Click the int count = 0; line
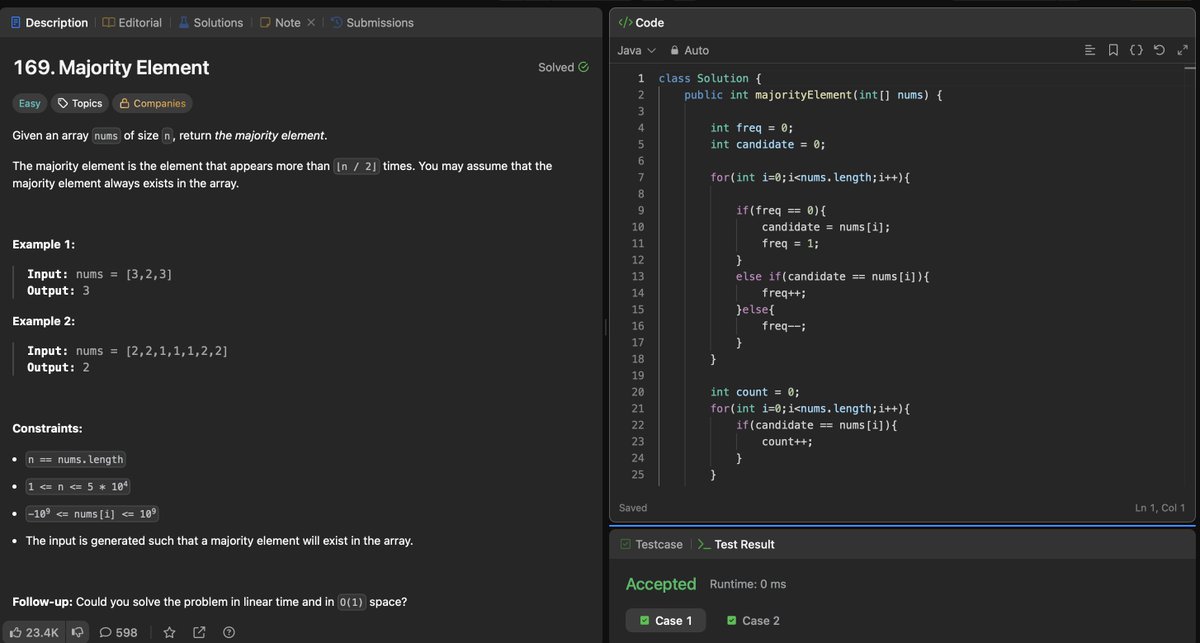This screenshot has width=1200, height=643. (x=755, y=392)
